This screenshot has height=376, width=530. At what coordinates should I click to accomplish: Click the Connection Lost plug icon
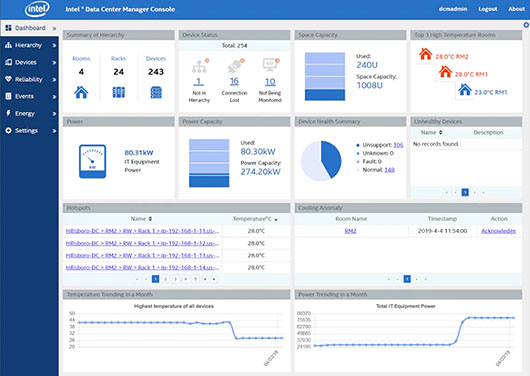pyautogui.click(x=234, y=67)
